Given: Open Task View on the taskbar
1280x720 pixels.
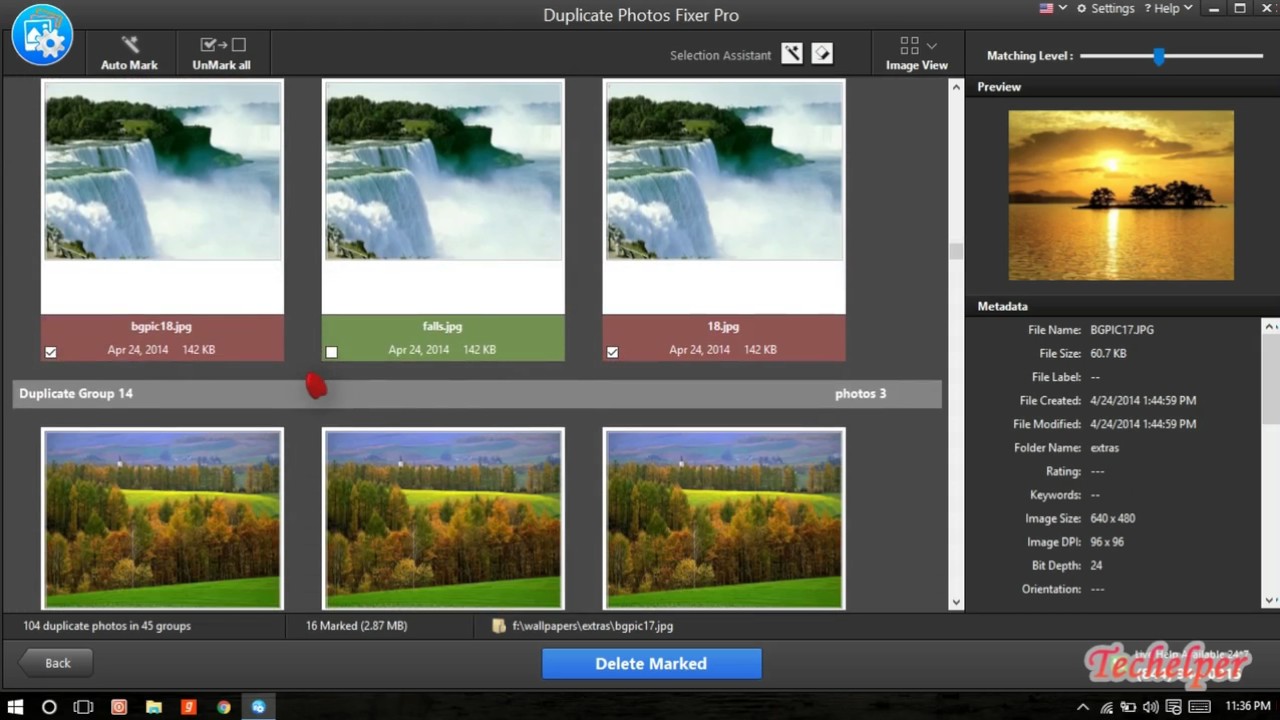Looking at the screenshot, I should pos(84,707).
